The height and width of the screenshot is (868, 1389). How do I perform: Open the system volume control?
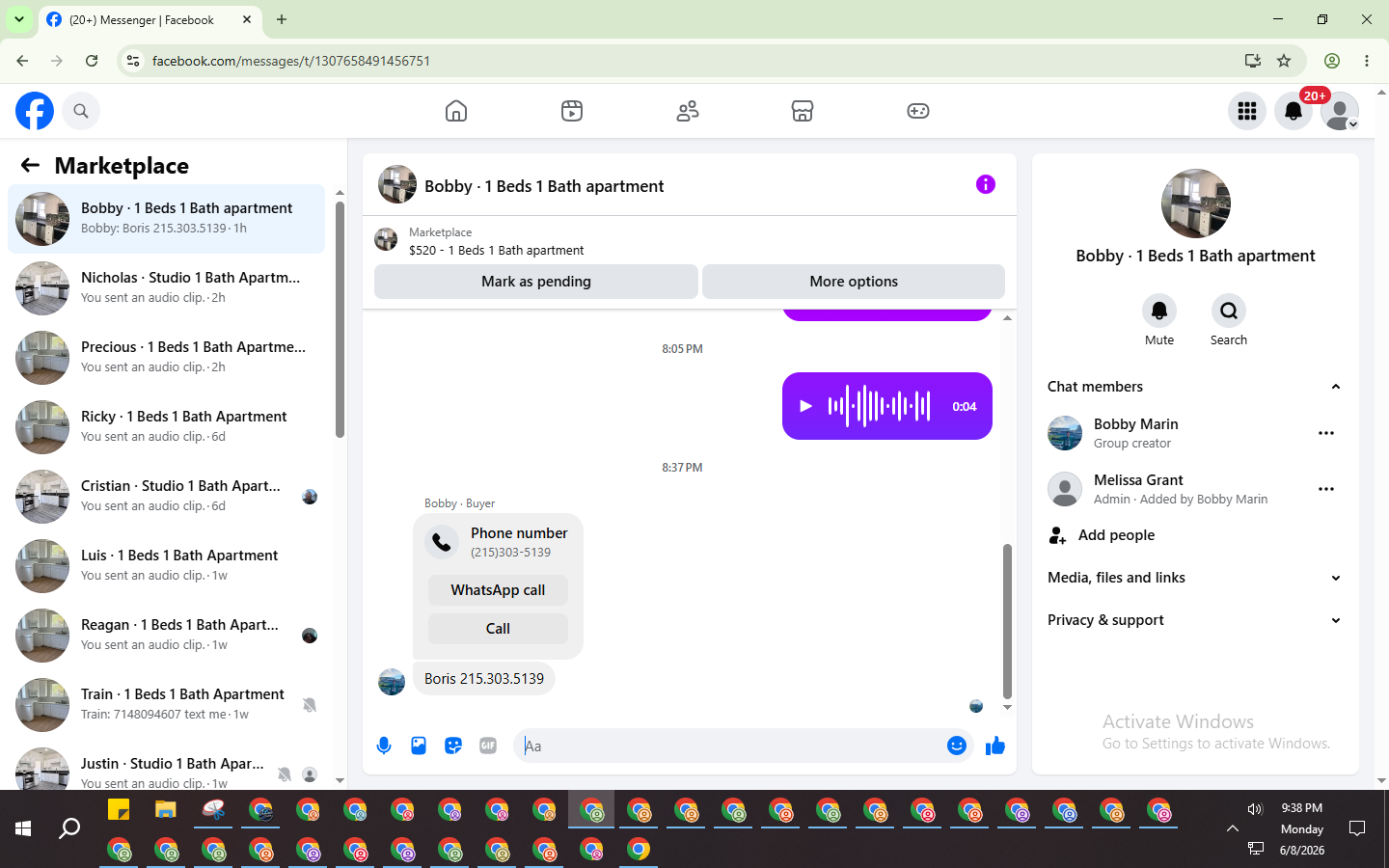tap(1255, 809)
